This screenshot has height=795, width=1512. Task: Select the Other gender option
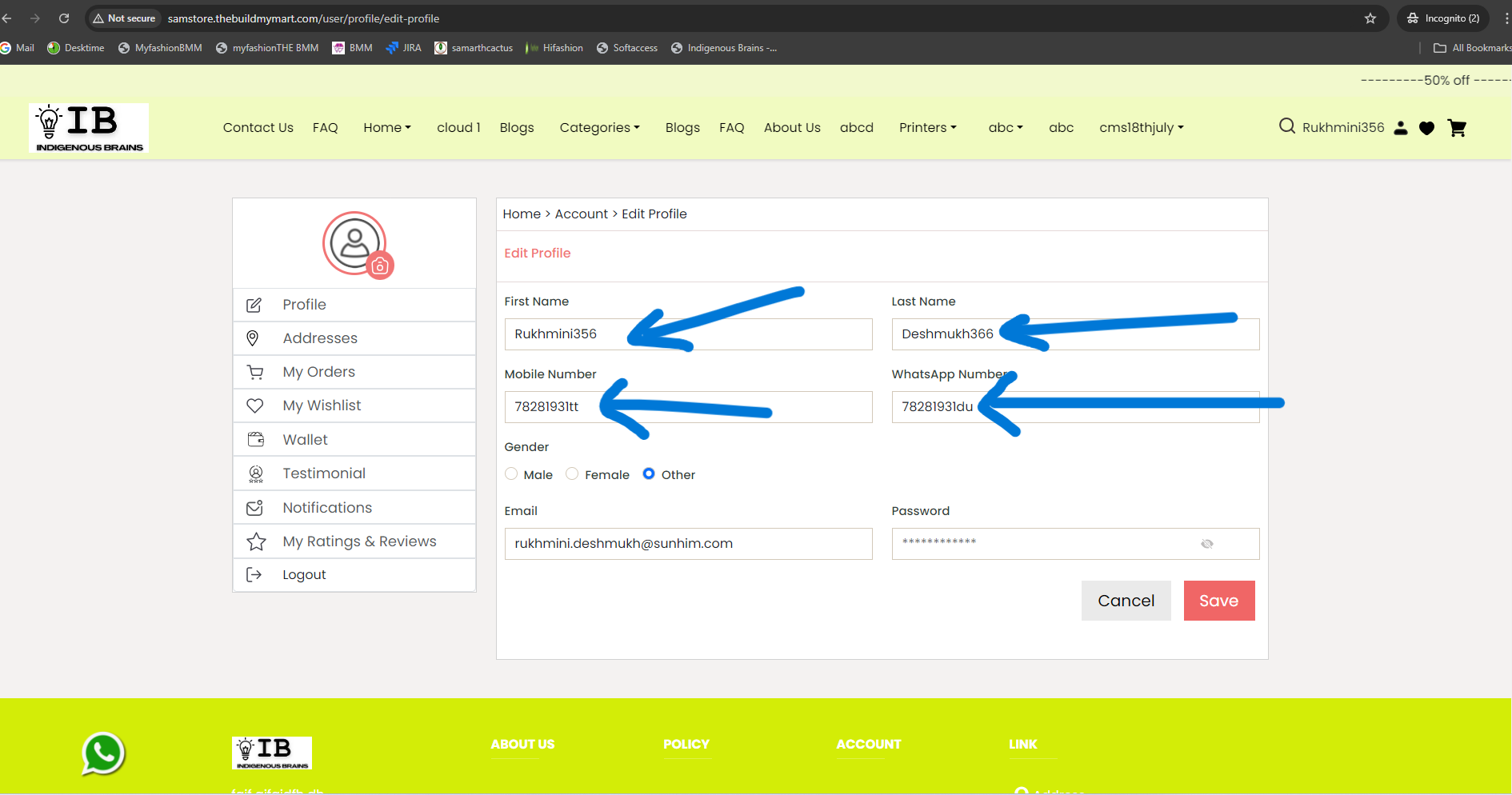(x=649, y=473)
